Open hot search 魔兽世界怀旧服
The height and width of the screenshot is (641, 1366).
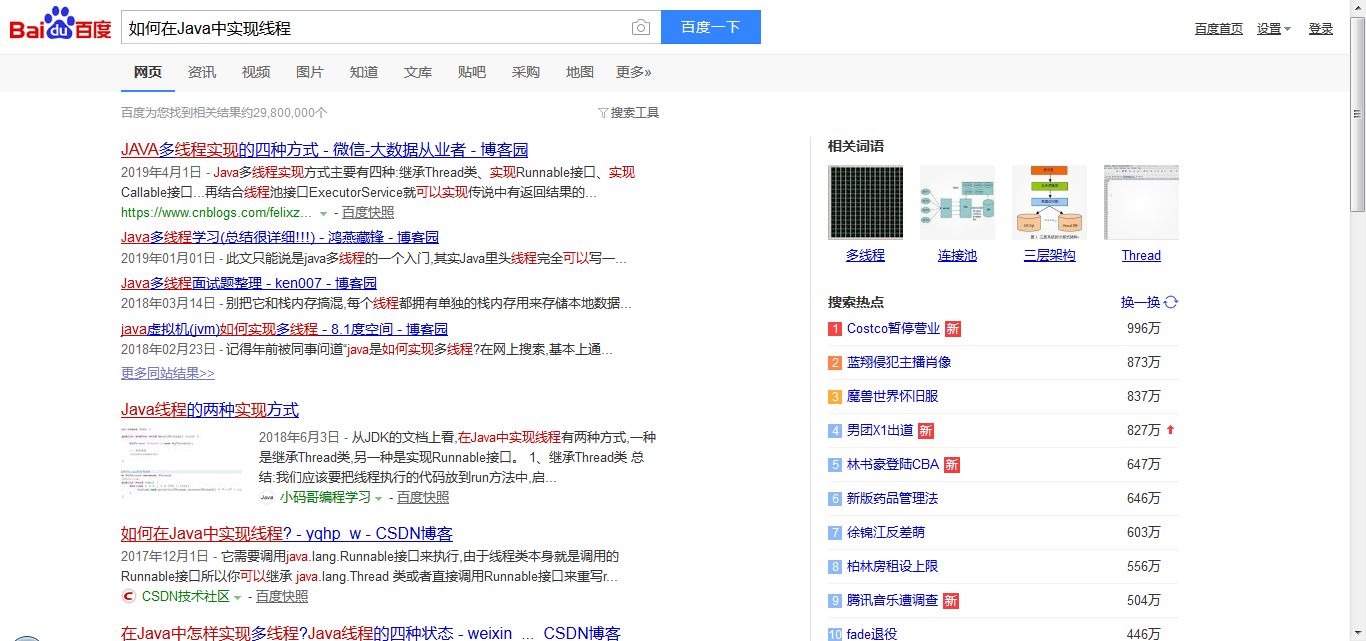pyautogui.click(x=893, y=397)
